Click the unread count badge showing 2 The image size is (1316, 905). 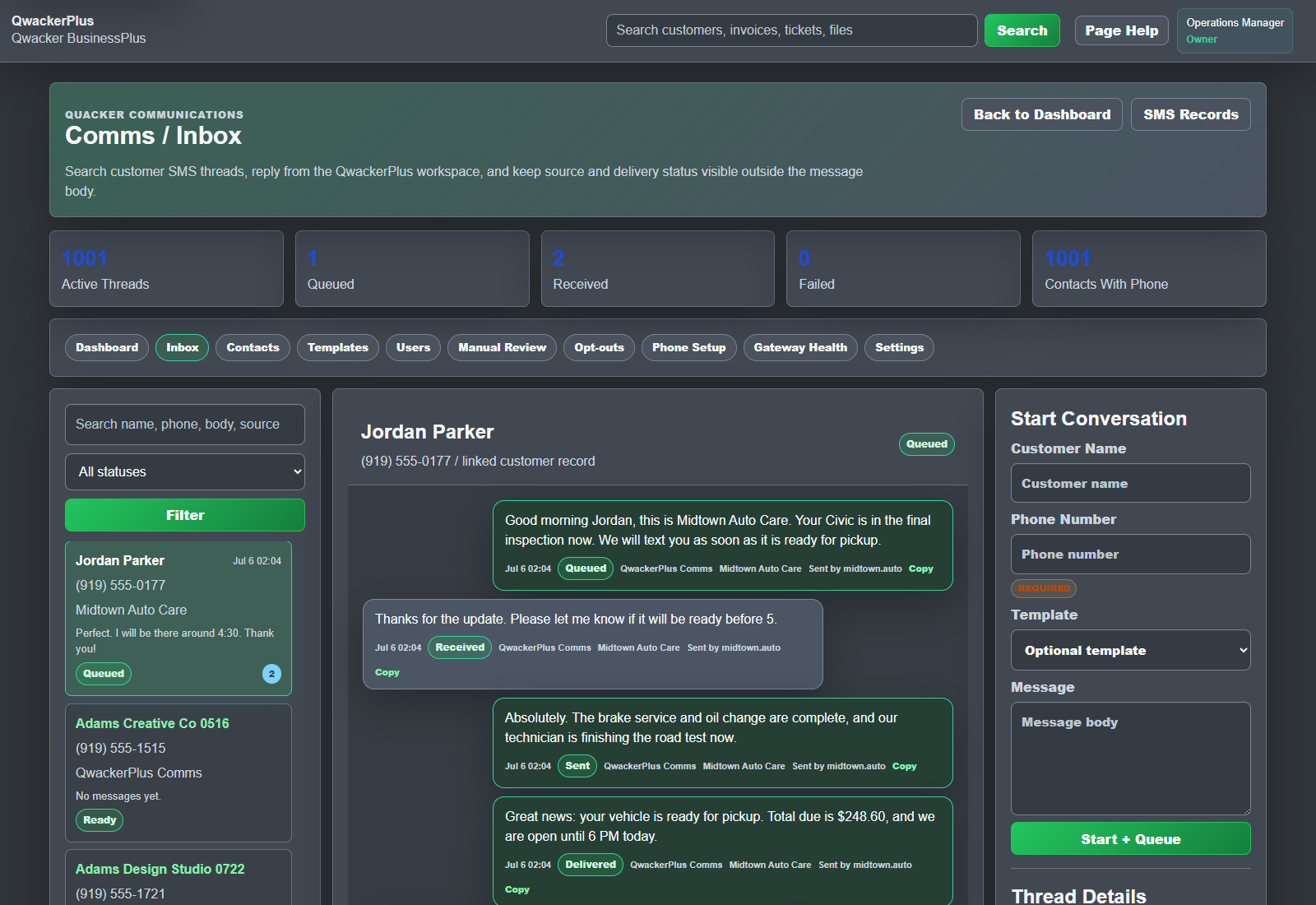pos(271,674)
